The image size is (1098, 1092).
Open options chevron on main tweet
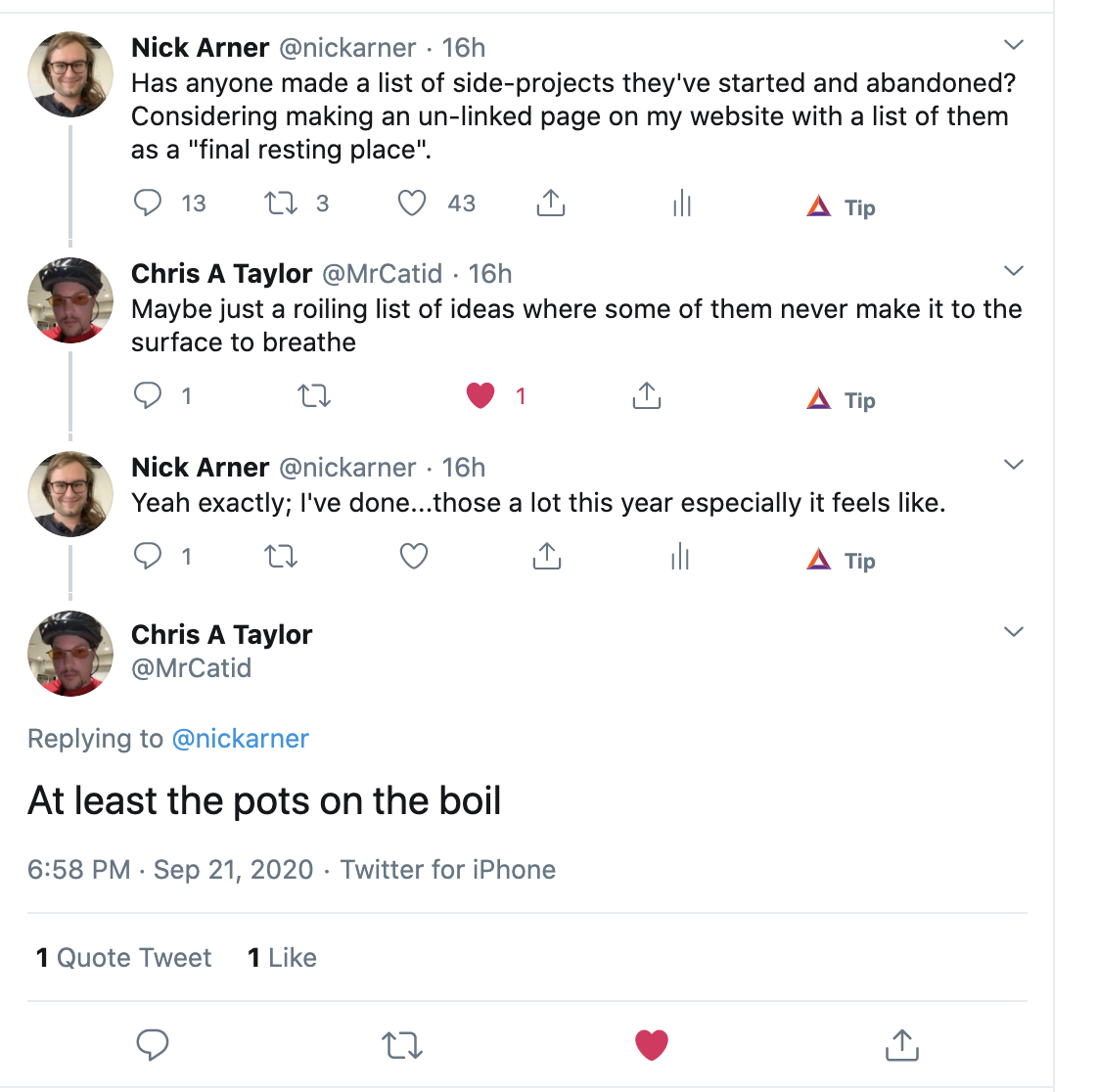pos(1013,632)
